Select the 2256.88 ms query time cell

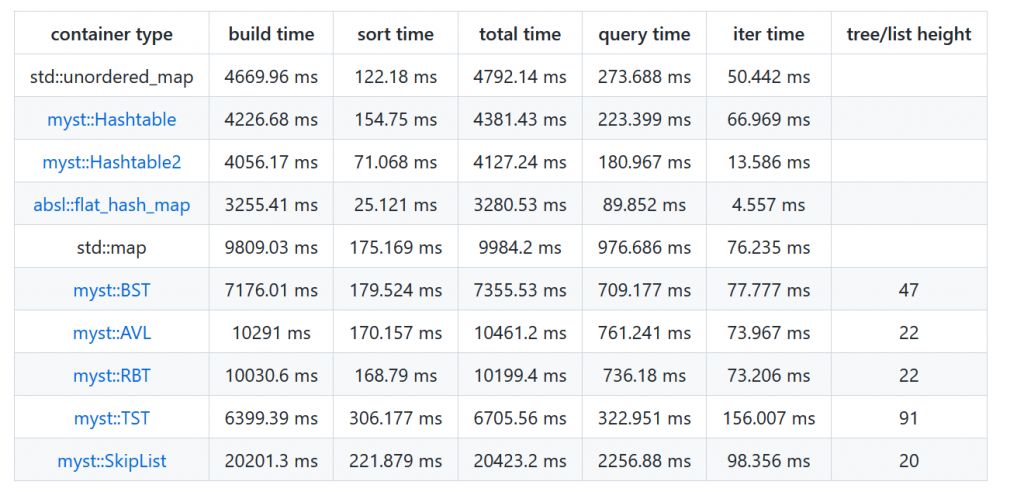tap(644, 461)
